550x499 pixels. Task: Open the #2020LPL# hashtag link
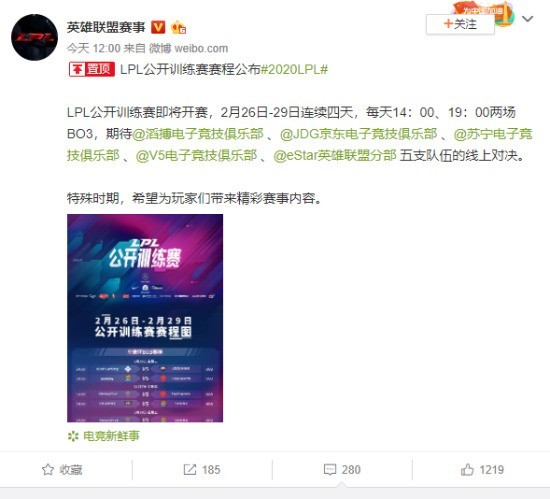(294, 69)
